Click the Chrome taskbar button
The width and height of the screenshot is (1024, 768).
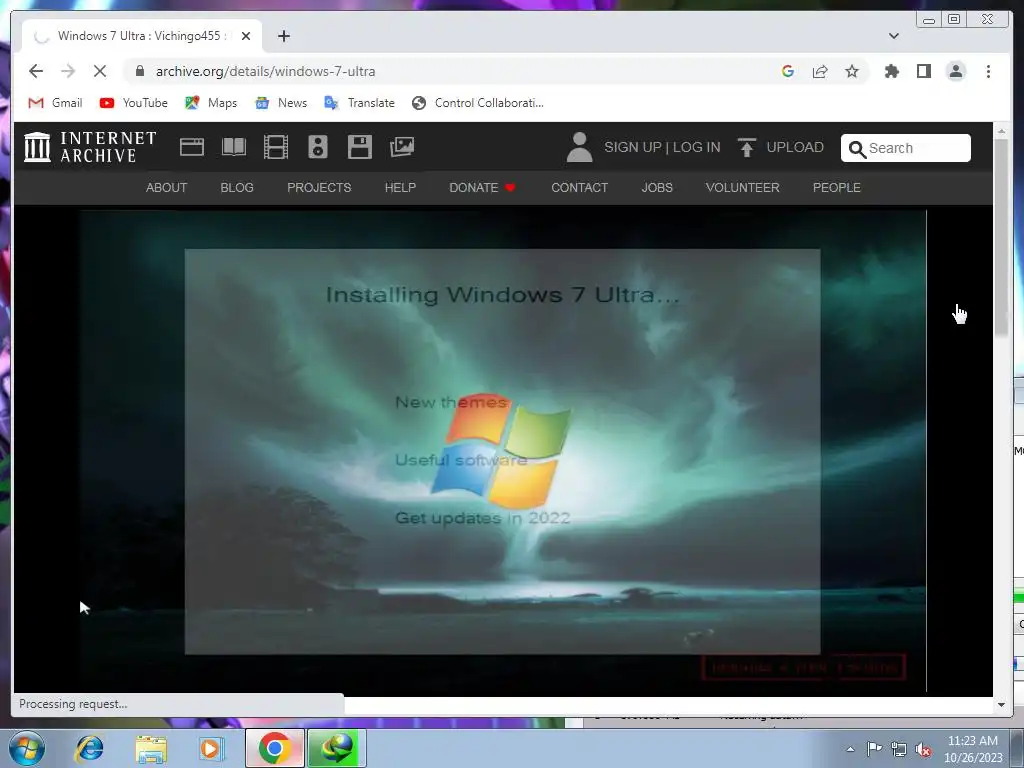tap(274, 748)
